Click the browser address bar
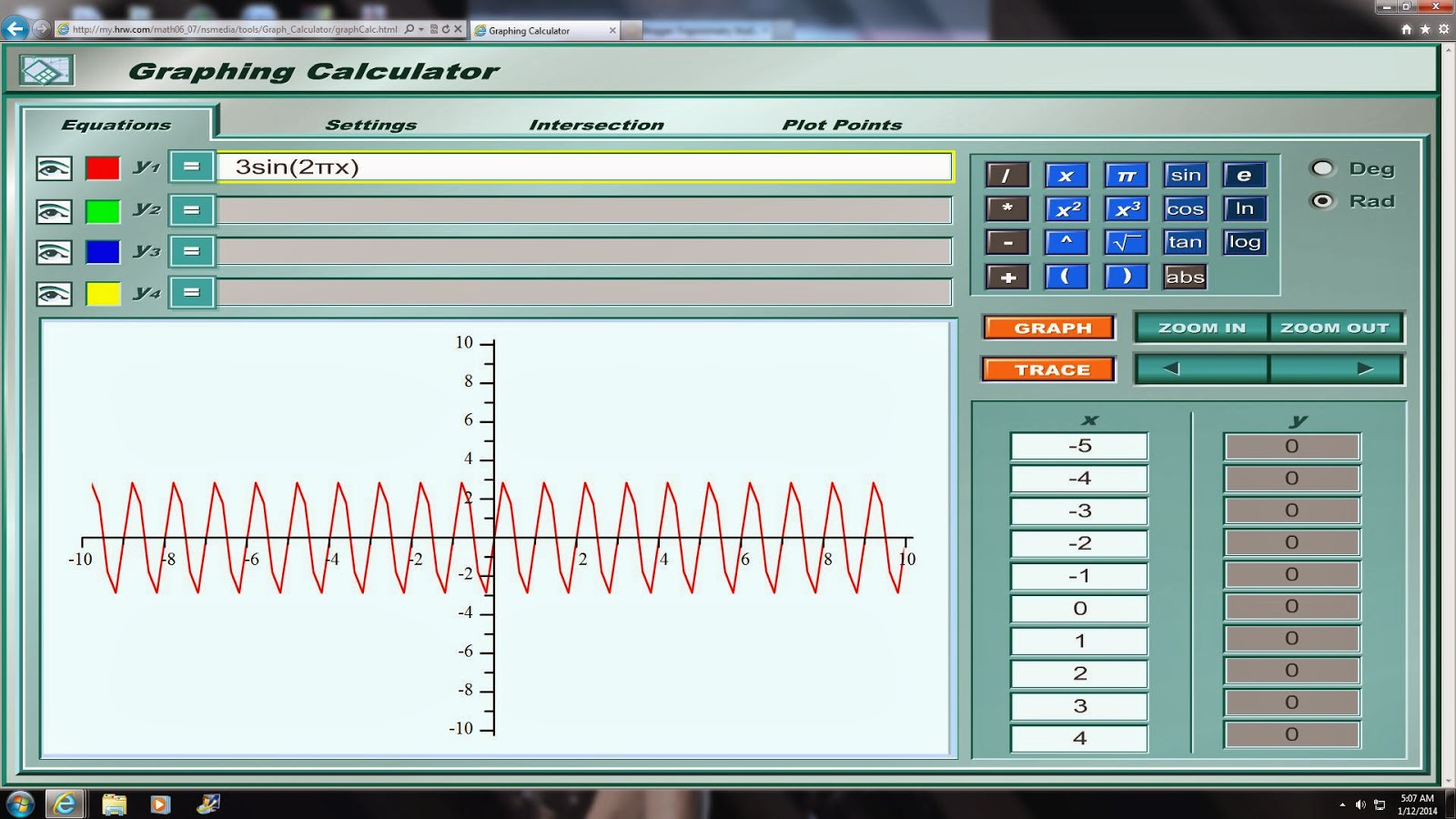The width and height of the screenshot is (1456, 819). (235, 29)
